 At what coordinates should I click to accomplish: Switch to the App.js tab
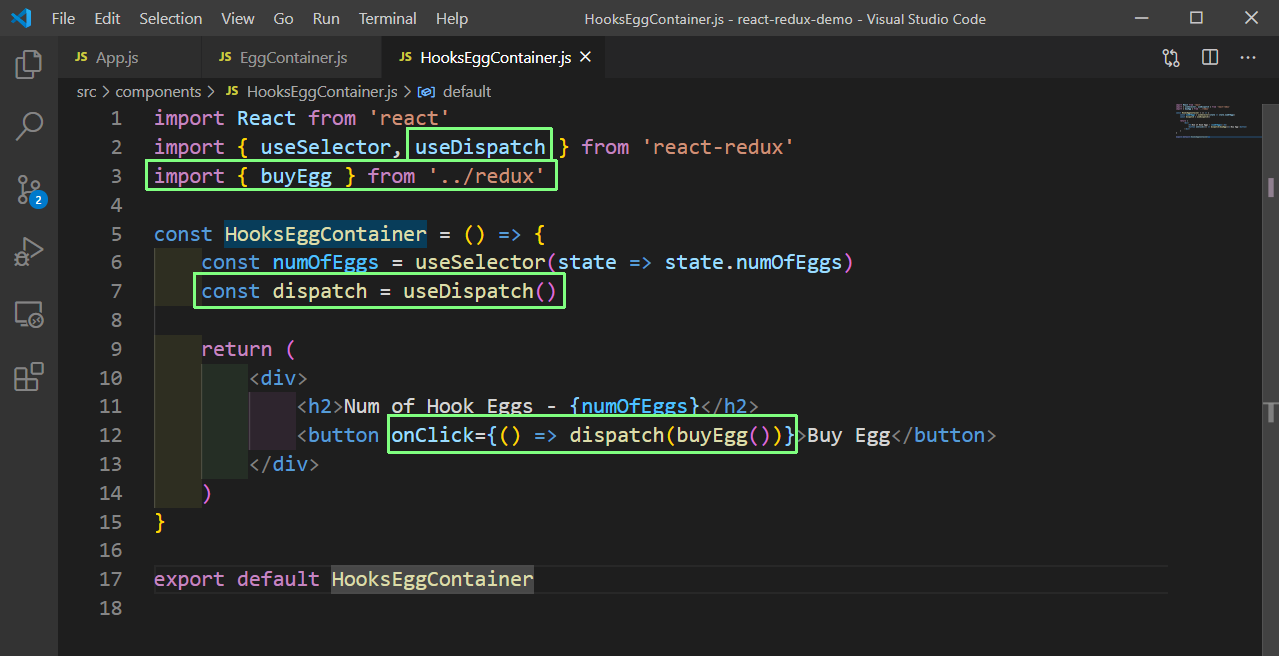pyautogui.click(x=129, y=58)
